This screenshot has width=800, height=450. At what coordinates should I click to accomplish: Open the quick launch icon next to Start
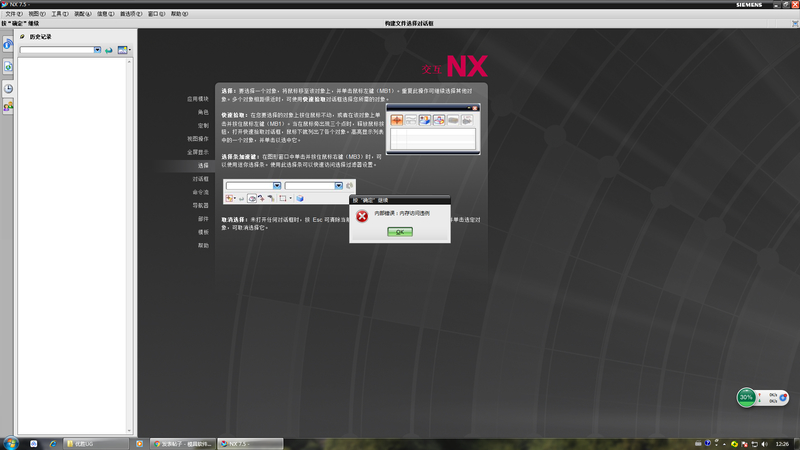pos(34,444)
